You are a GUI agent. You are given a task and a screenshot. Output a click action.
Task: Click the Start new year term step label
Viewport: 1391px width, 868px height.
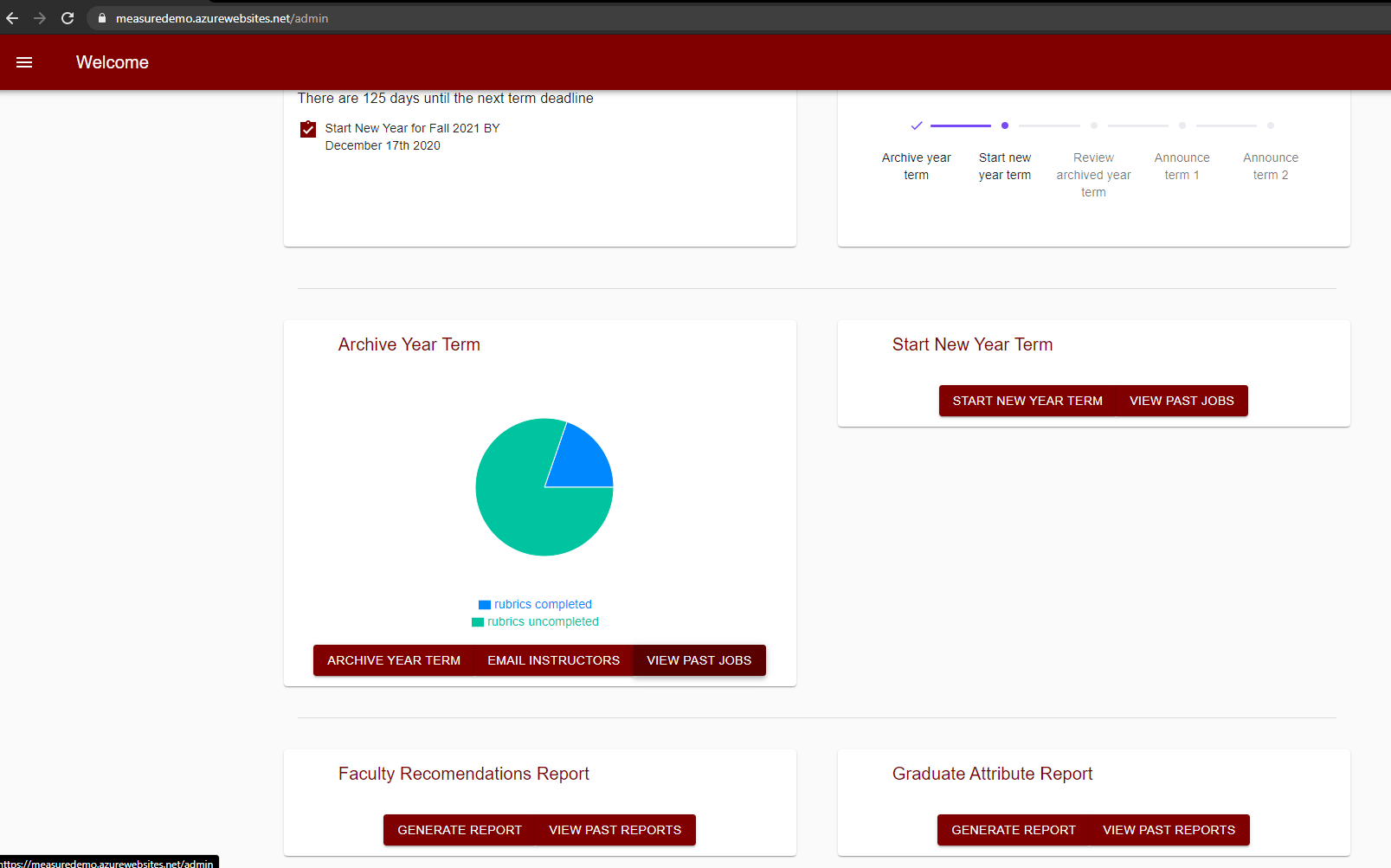[x=1005, y=166]
